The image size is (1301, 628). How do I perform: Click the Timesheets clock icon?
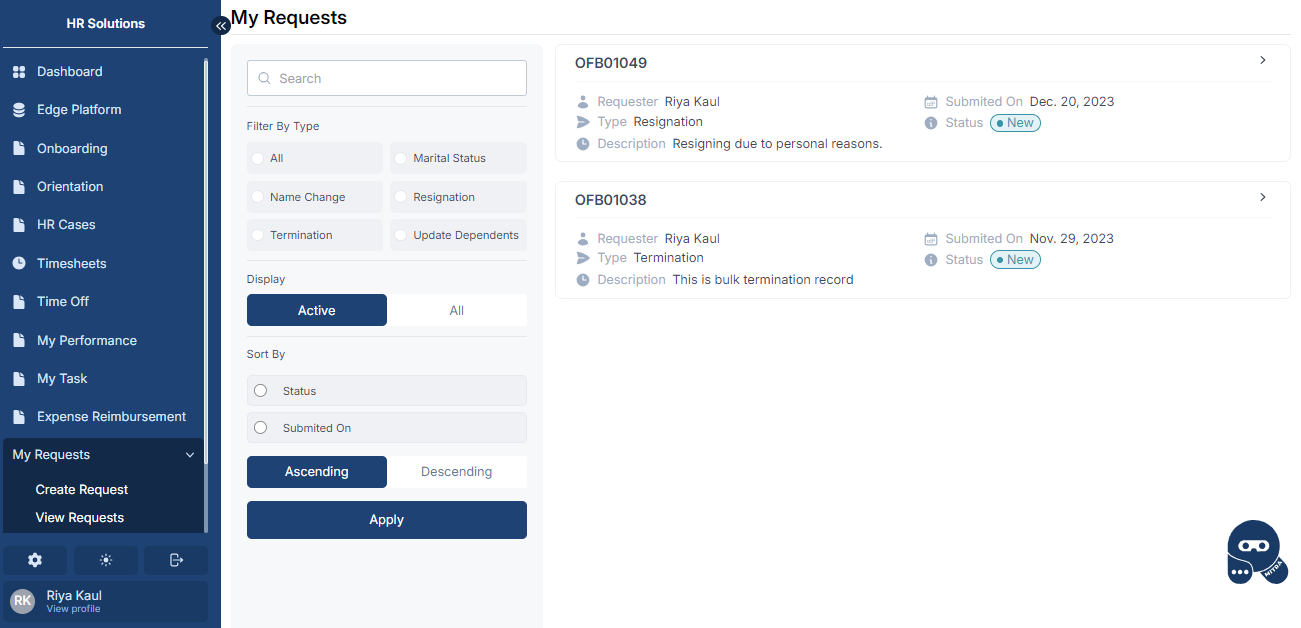tap(18, 264)
